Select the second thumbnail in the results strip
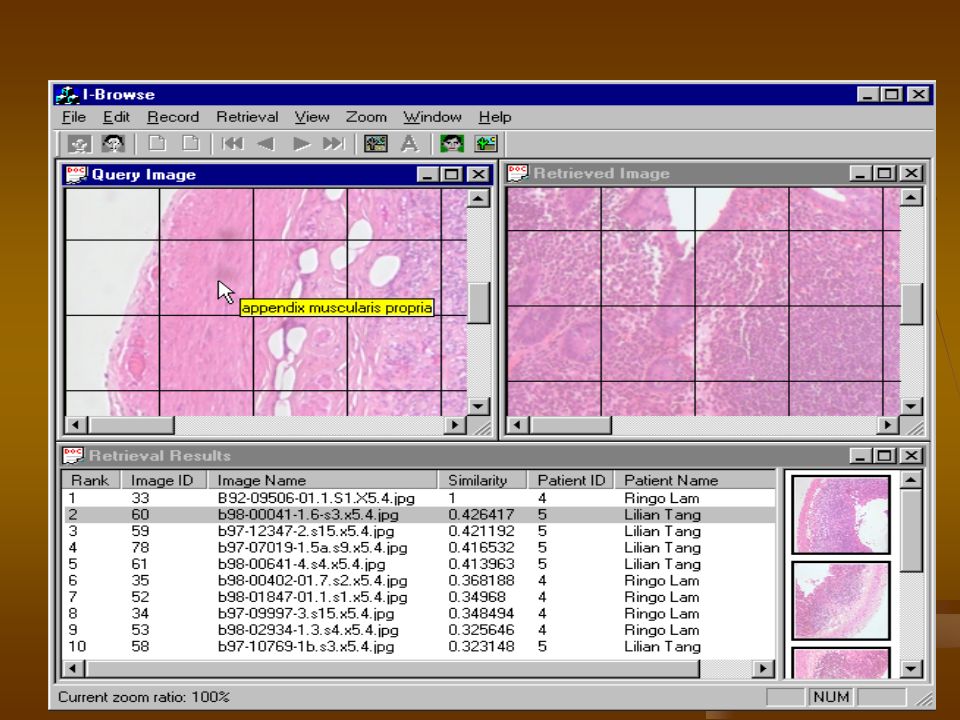Screen dimensions: 960x720 (841, 601)
